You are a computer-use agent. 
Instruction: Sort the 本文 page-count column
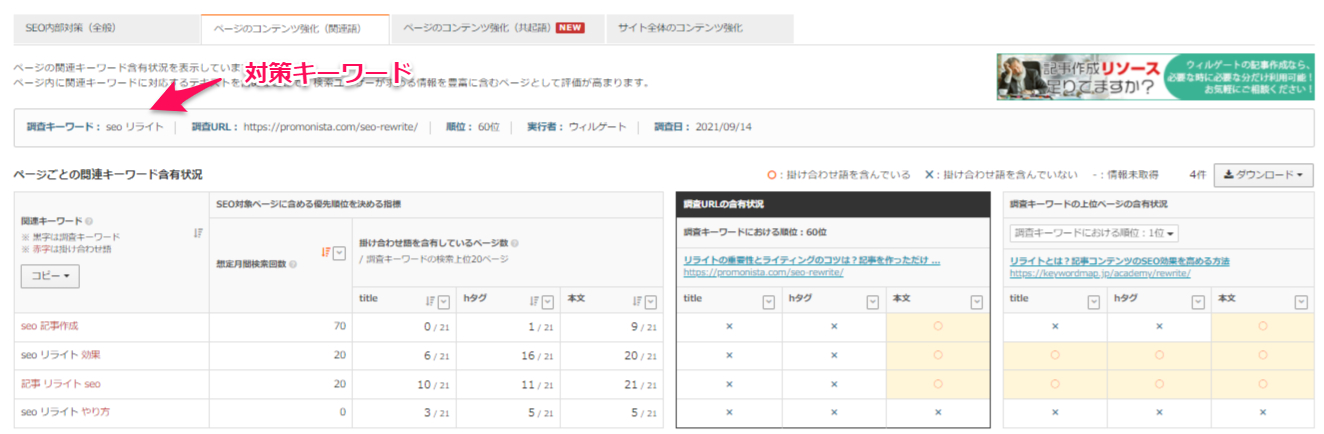(637, 301)
